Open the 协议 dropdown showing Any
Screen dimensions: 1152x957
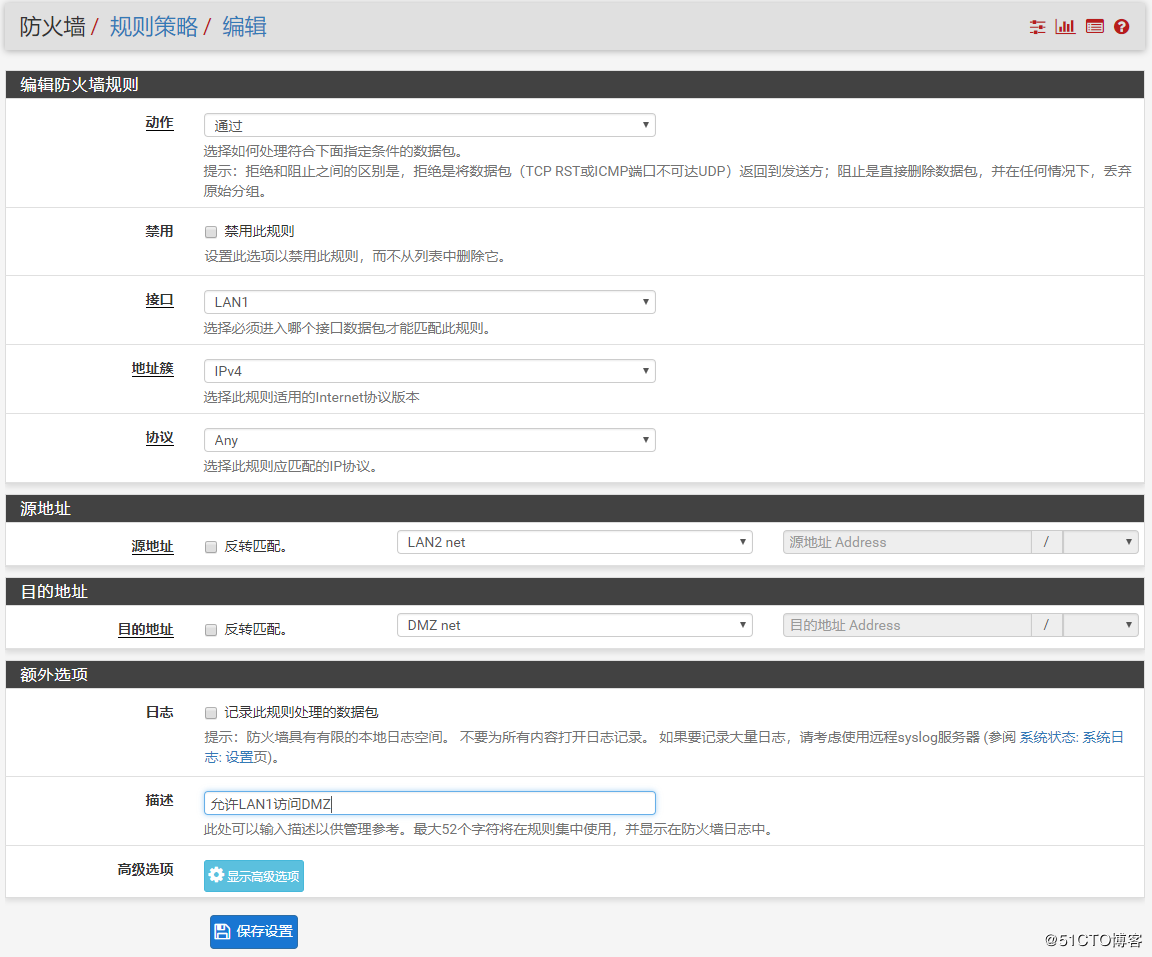pos(429,440)
